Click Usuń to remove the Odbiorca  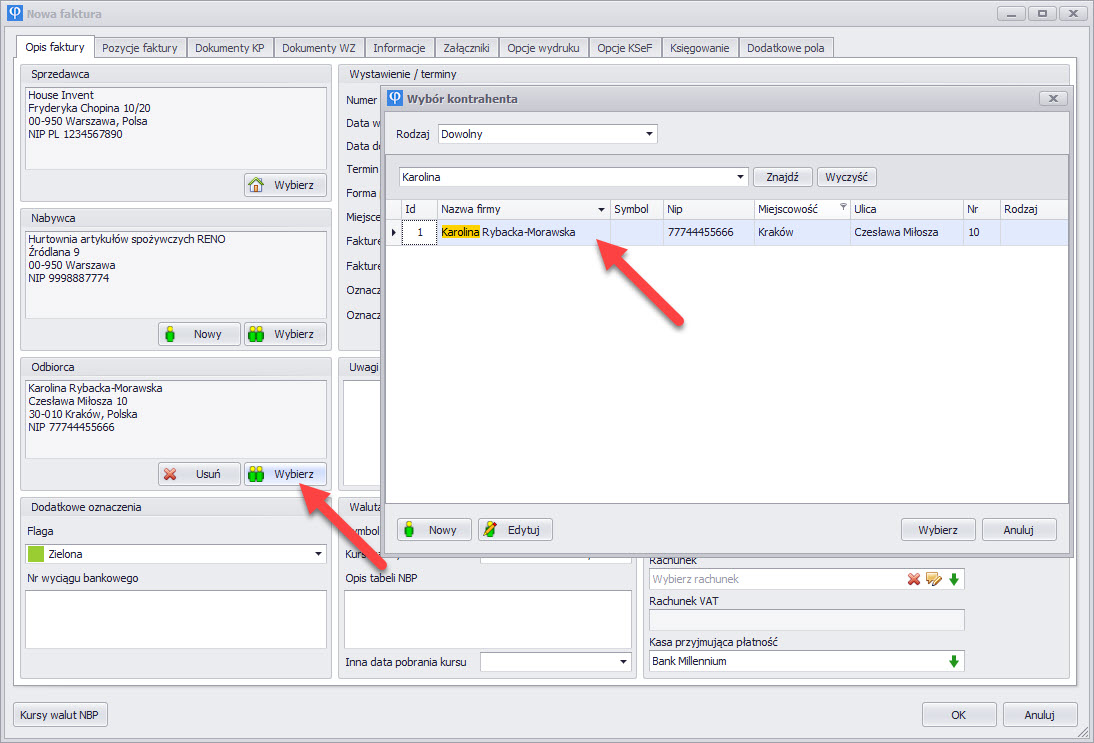click(199, 474)
